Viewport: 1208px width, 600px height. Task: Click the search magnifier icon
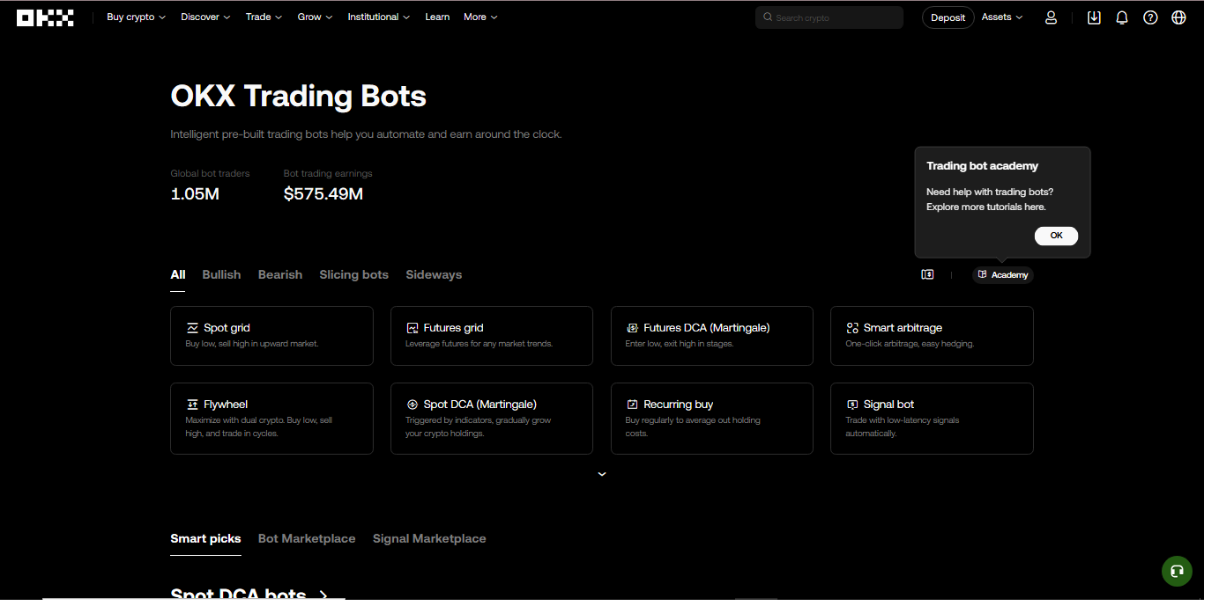pos(768,17)
